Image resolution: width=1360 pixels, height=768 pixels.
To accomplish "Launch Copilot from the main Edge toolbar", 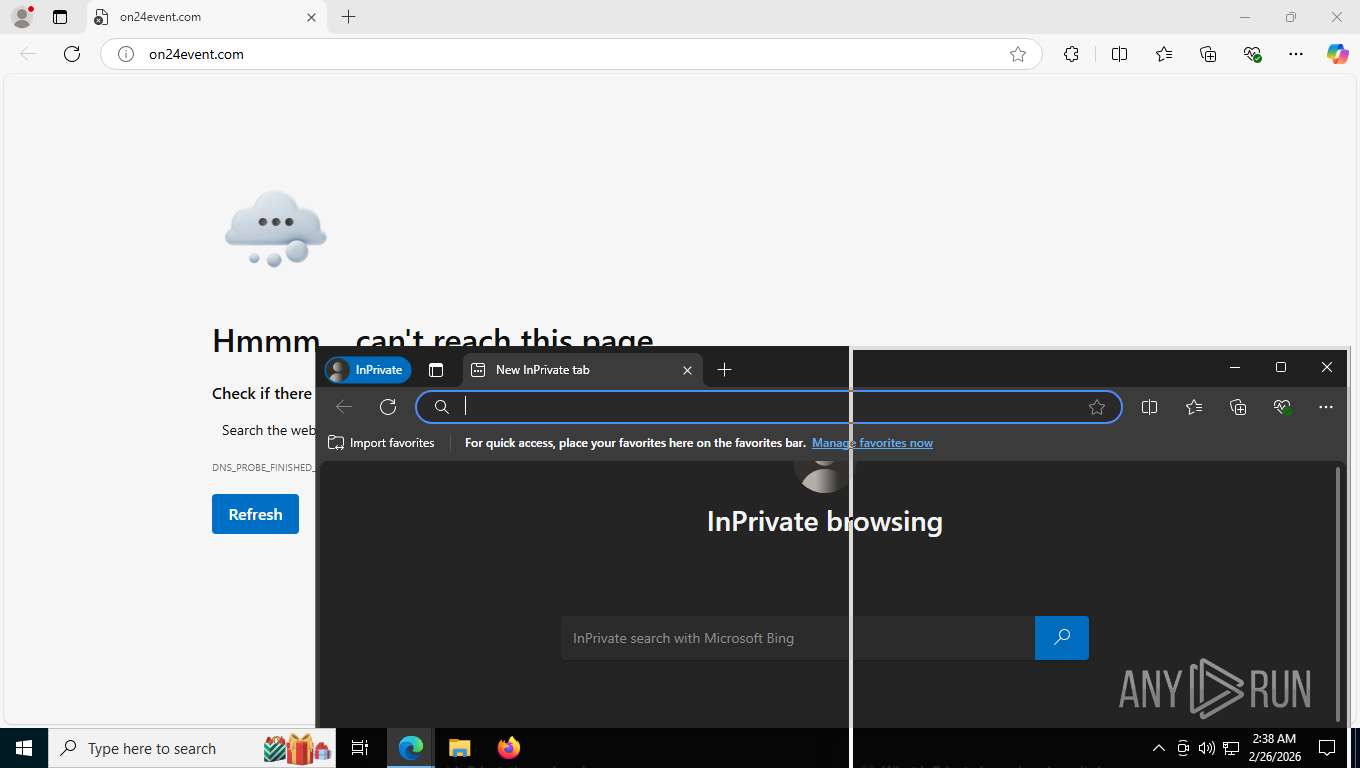I will point(1338,54).
